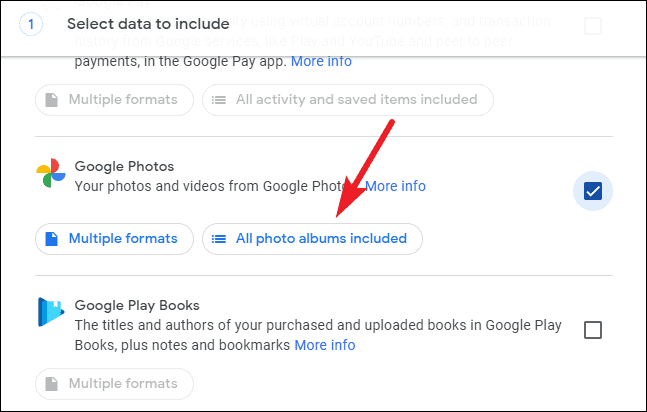This screenshot has height=412, width=647.
Task: Open Multiple formats for Google Photos
Action: click(x=114, y=239)
